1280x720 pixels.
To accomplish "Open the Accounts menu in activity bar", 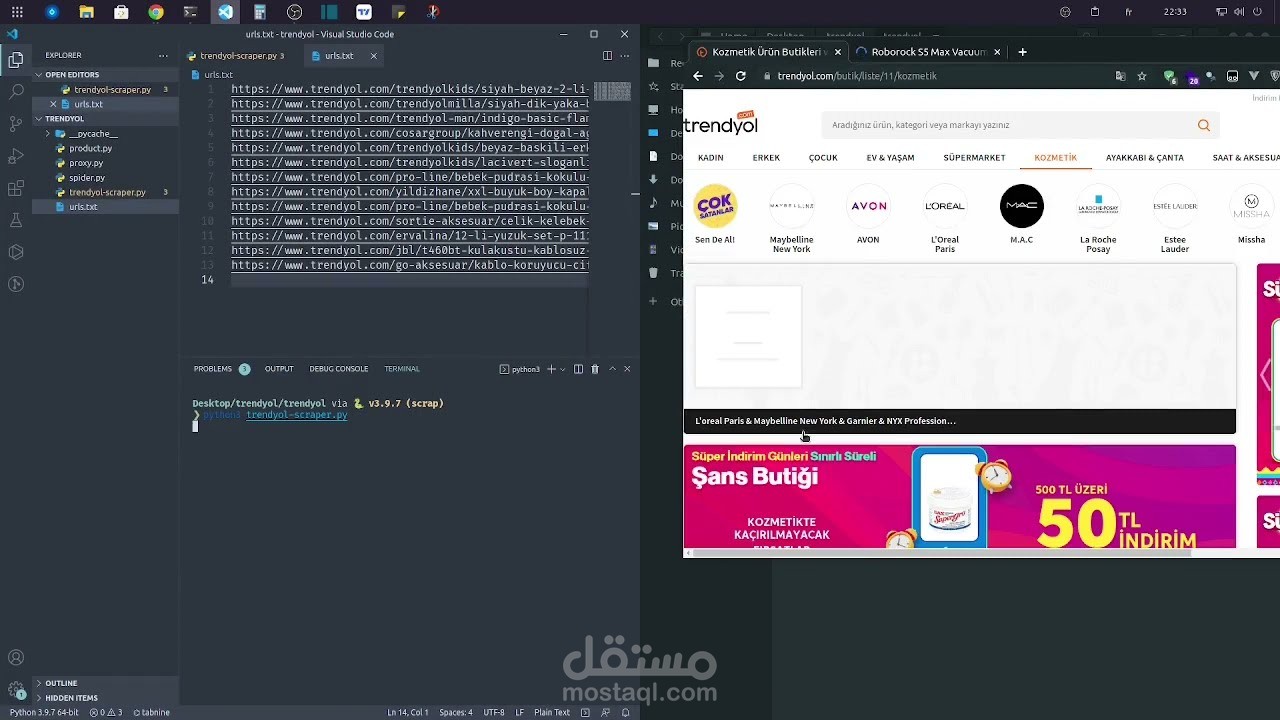I will [16, 658].
